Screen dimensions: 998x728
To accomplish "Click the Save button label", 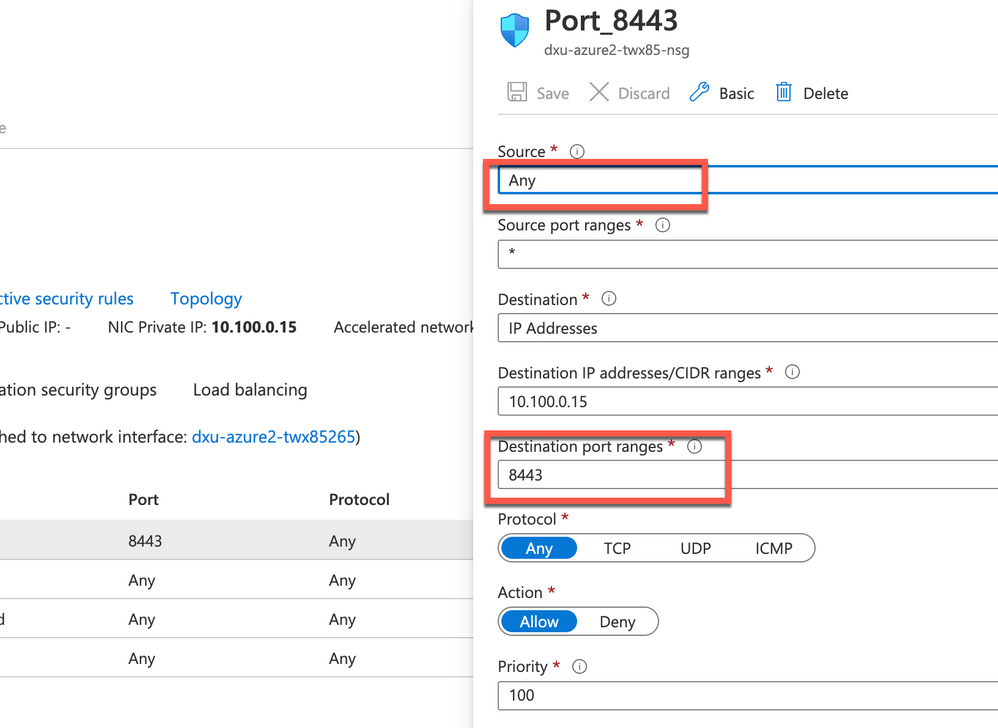I will [552, 94].
